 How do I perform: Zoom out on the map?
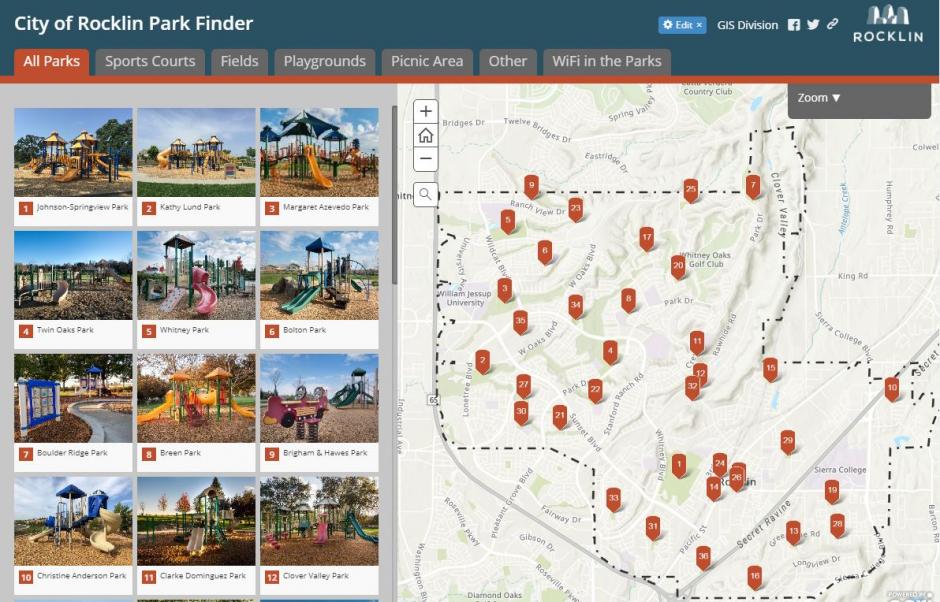coord(425,159)
